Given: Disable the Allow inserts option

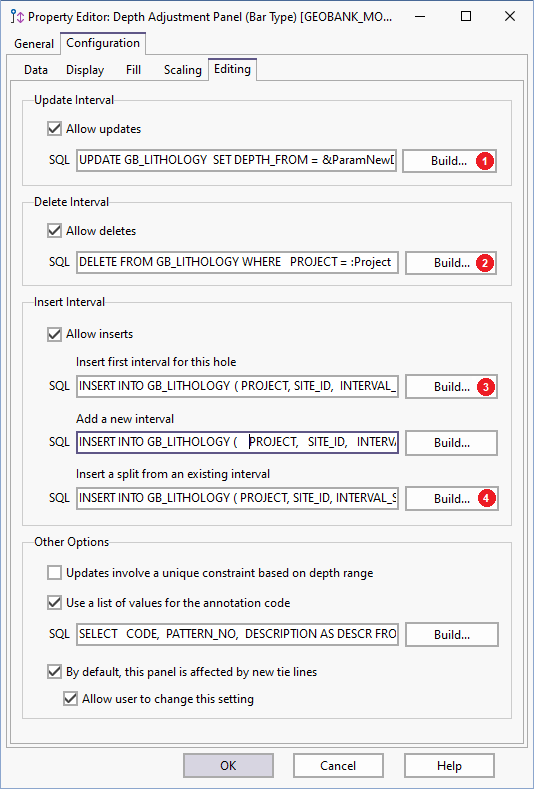Looking at the screenshot, I should coord(54,334).
